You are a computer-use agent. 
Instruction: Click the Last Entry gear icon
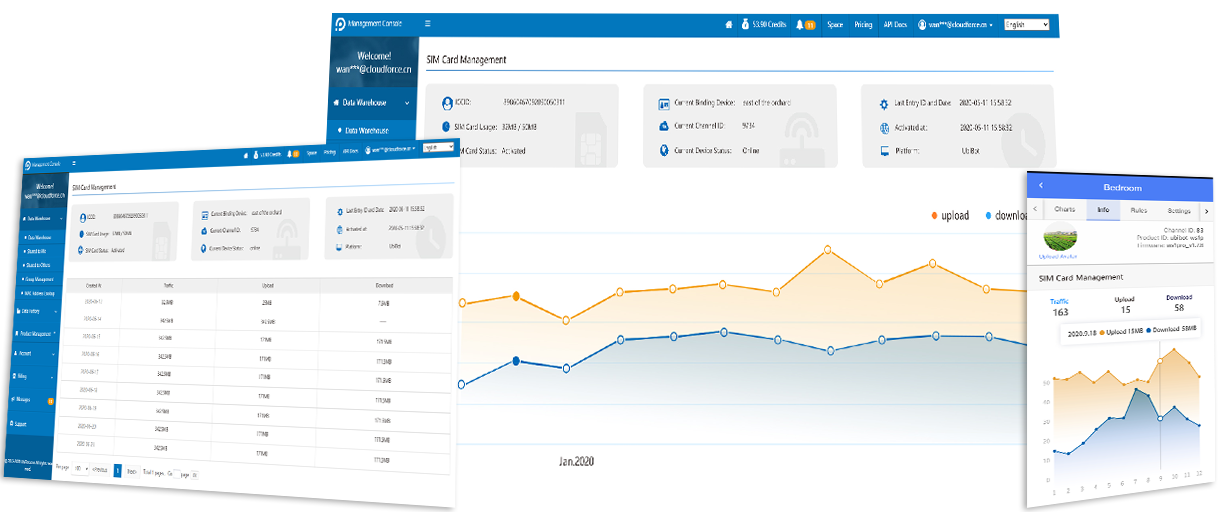883,104
